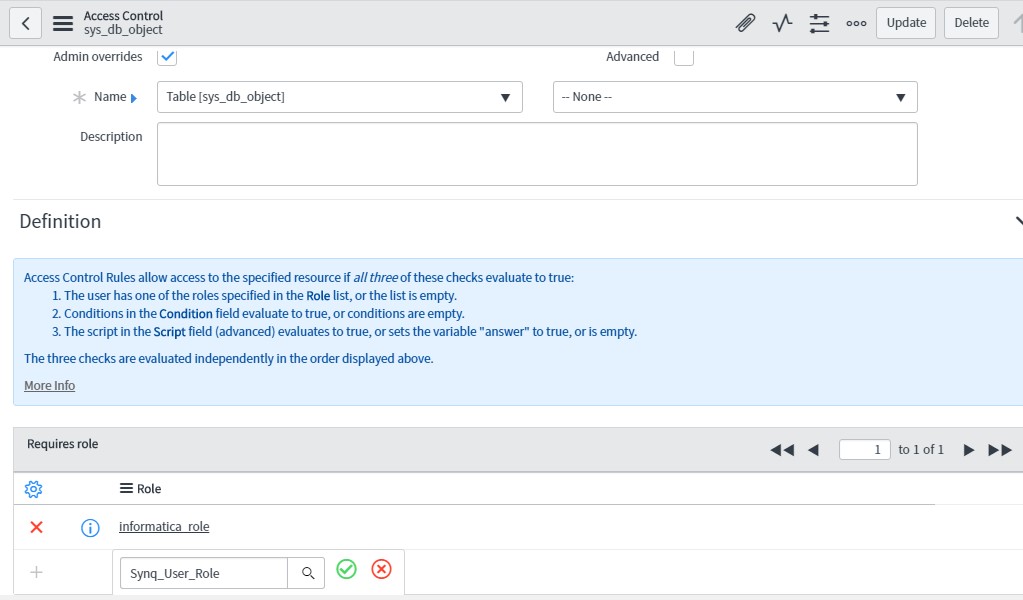Open attachments with the paperclip icon
Viewport: 1023px width, 600px height.
(744, 22)
